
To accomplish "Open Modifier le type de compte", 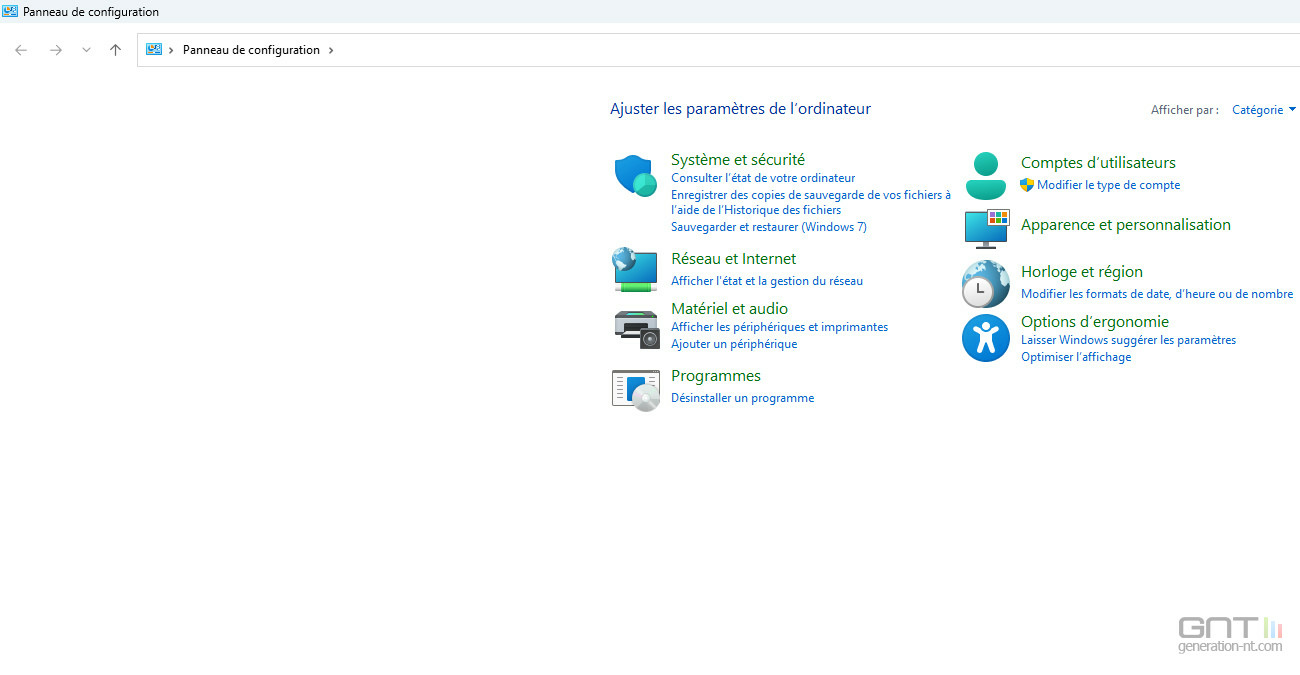I will 1108,185.
